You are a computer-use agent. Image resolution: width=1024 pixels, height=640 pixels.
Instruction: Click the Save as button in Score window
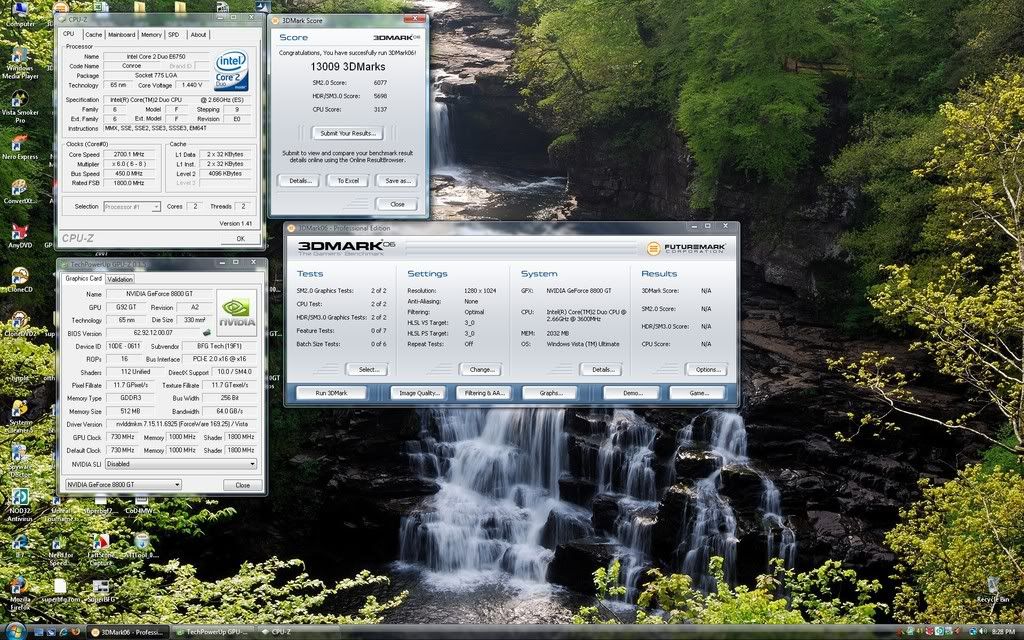click(397, 181)
